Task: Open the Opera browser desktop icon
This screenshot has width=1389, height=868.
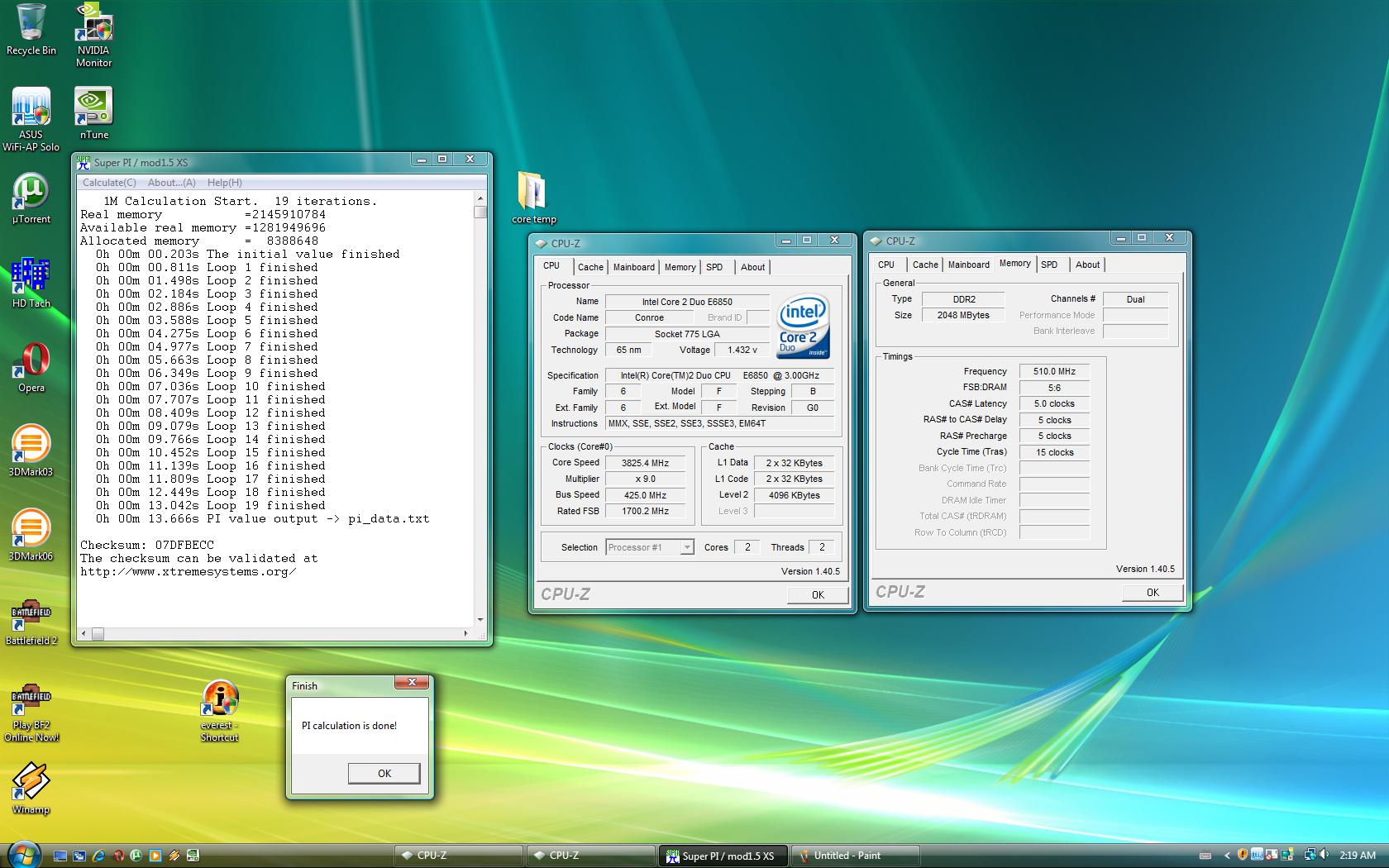Action: [31, 367]
